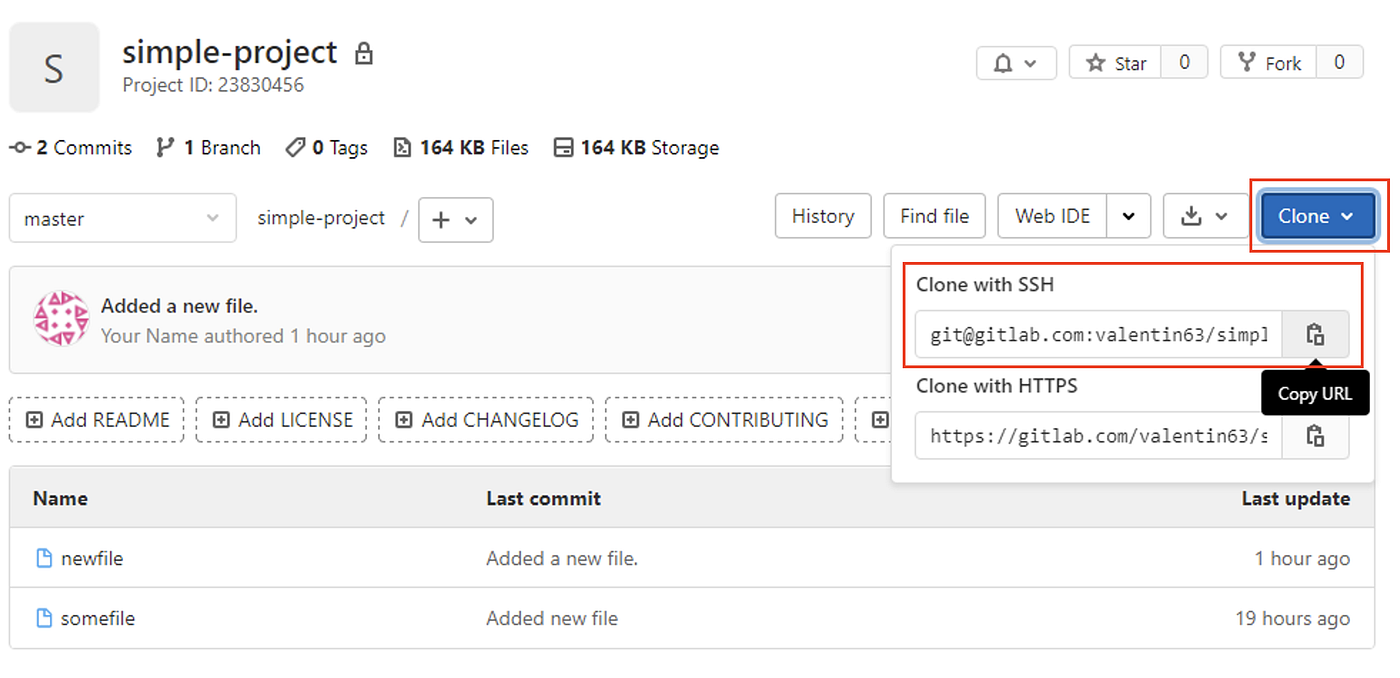
Task: Open the notification settings bell dropdown
Action: tap(1016, 62)
